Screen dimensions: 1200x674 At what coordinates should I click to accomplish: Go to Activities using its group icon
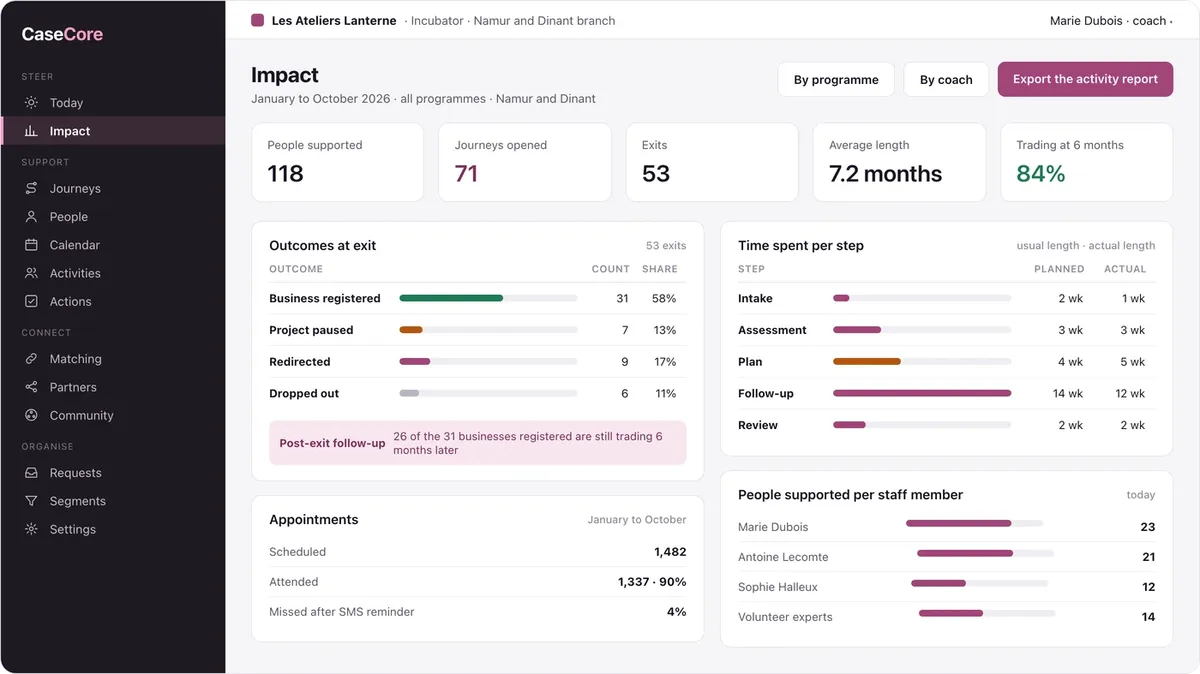pos(31,273)
